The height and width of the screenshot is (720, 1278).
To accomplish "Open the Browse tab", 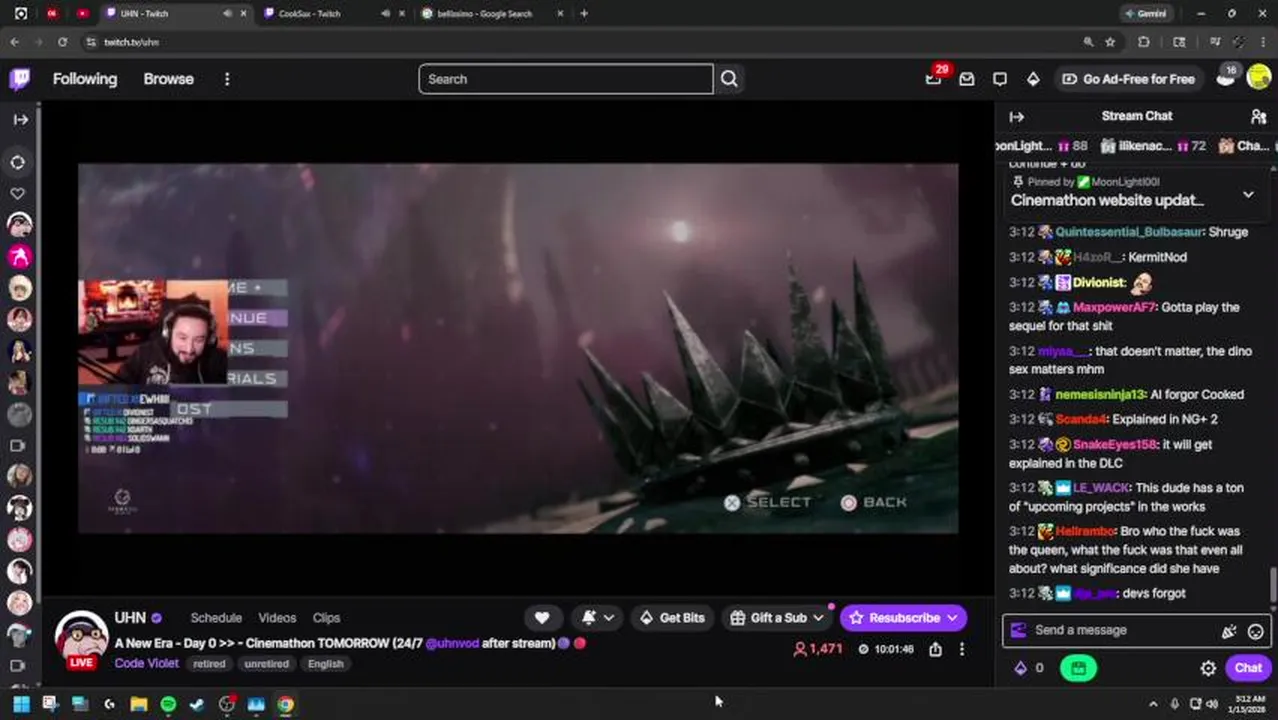I will [x=168, y=79].
